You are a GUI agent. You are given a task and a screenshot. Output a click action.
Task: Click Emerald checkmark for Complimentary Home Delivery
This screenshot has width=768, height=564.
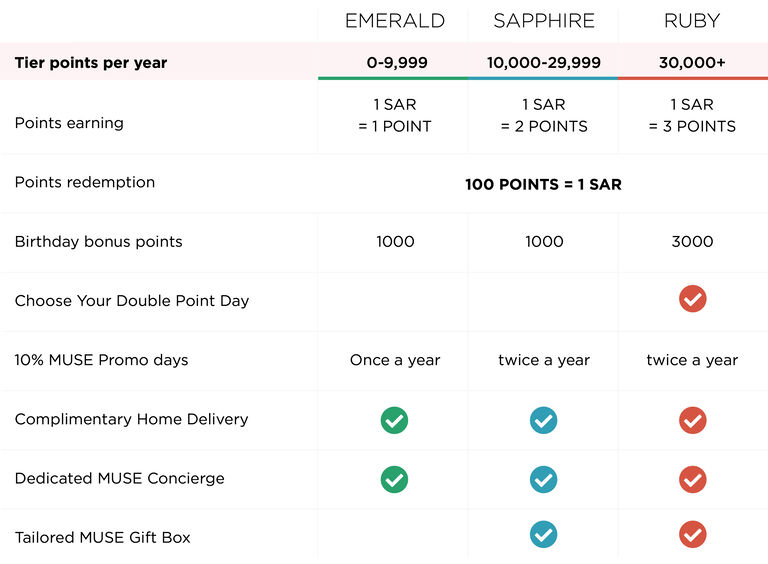(x=394, y=420)
